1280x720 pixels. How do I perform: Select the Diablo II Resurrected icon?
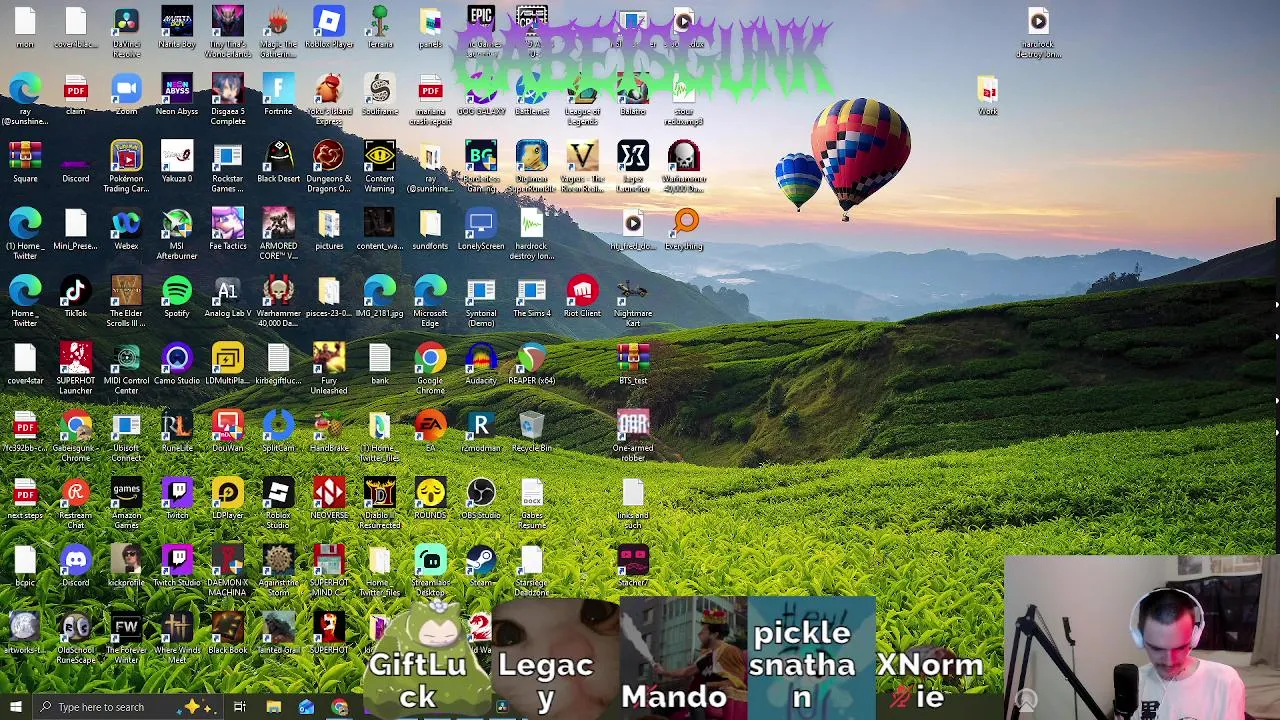[379, 503]
